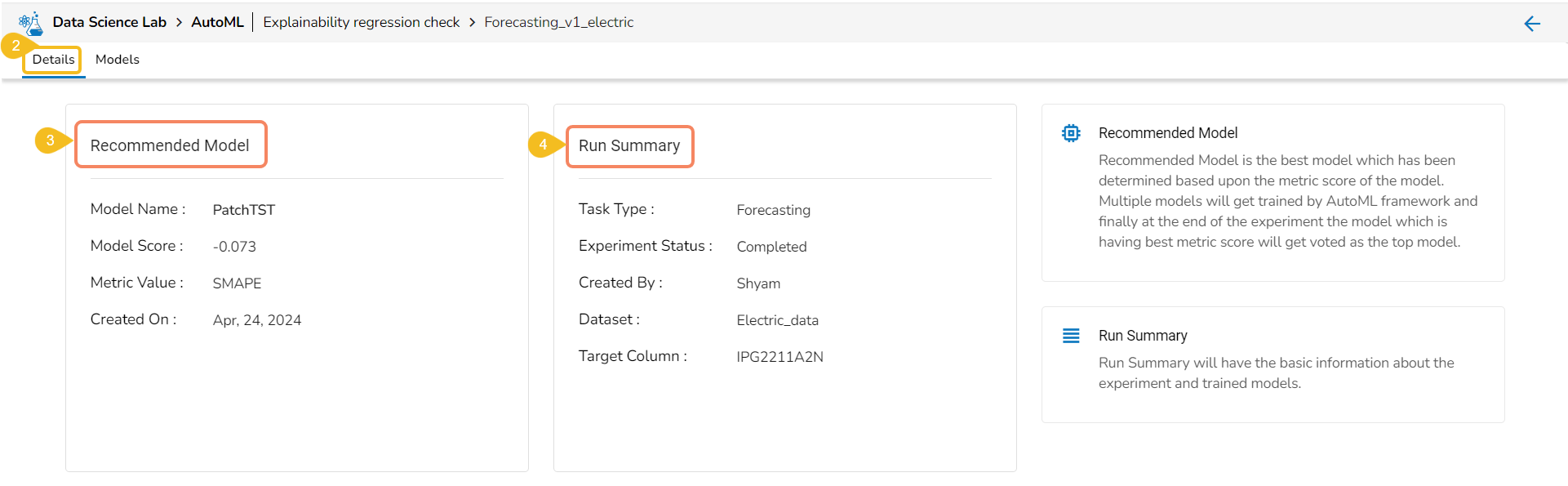Click the yellow number 4 annotation badge
Screen dimensions: 1568x486
point(543,145)
